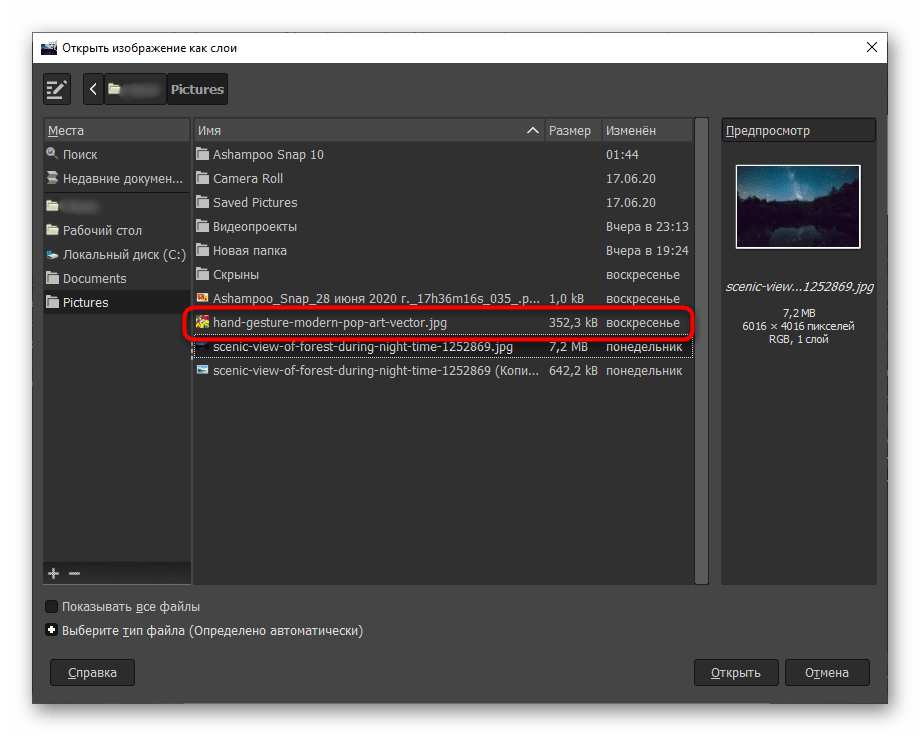Click the Справка help button
The width and height of the screenshot is (920, 736).
click(x=92, y=673)
